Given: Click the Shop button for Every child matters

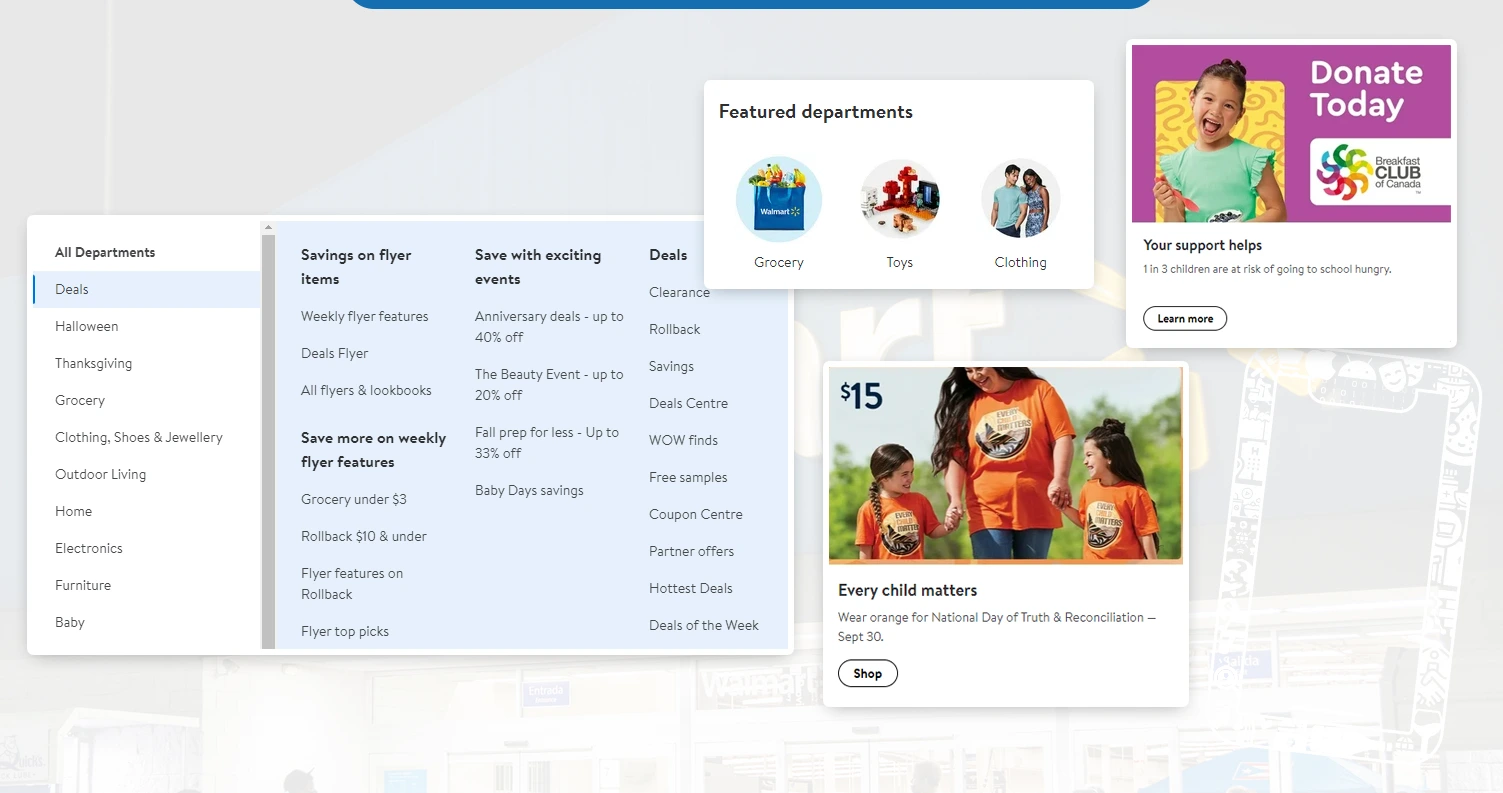Looking at the screenshot, I should click(x=867, y=673).
